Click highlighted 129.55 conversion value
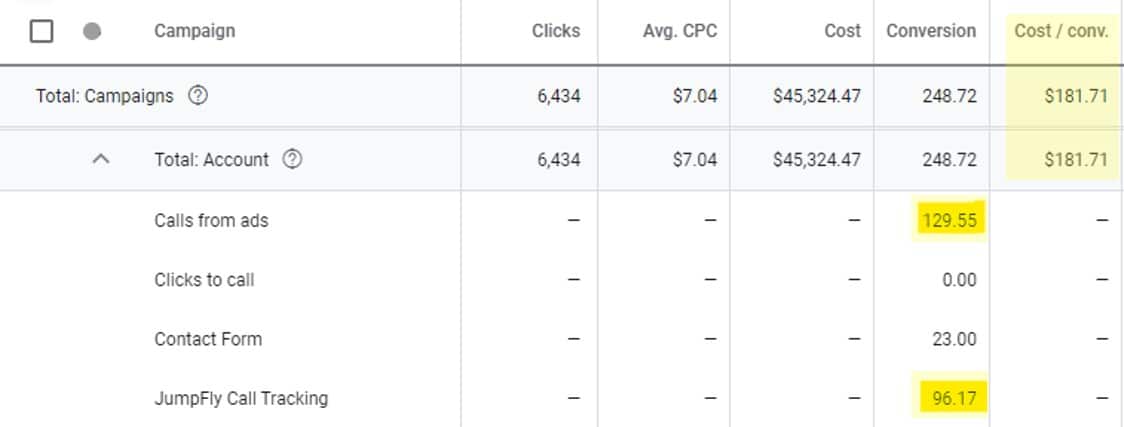 (949, 221)
